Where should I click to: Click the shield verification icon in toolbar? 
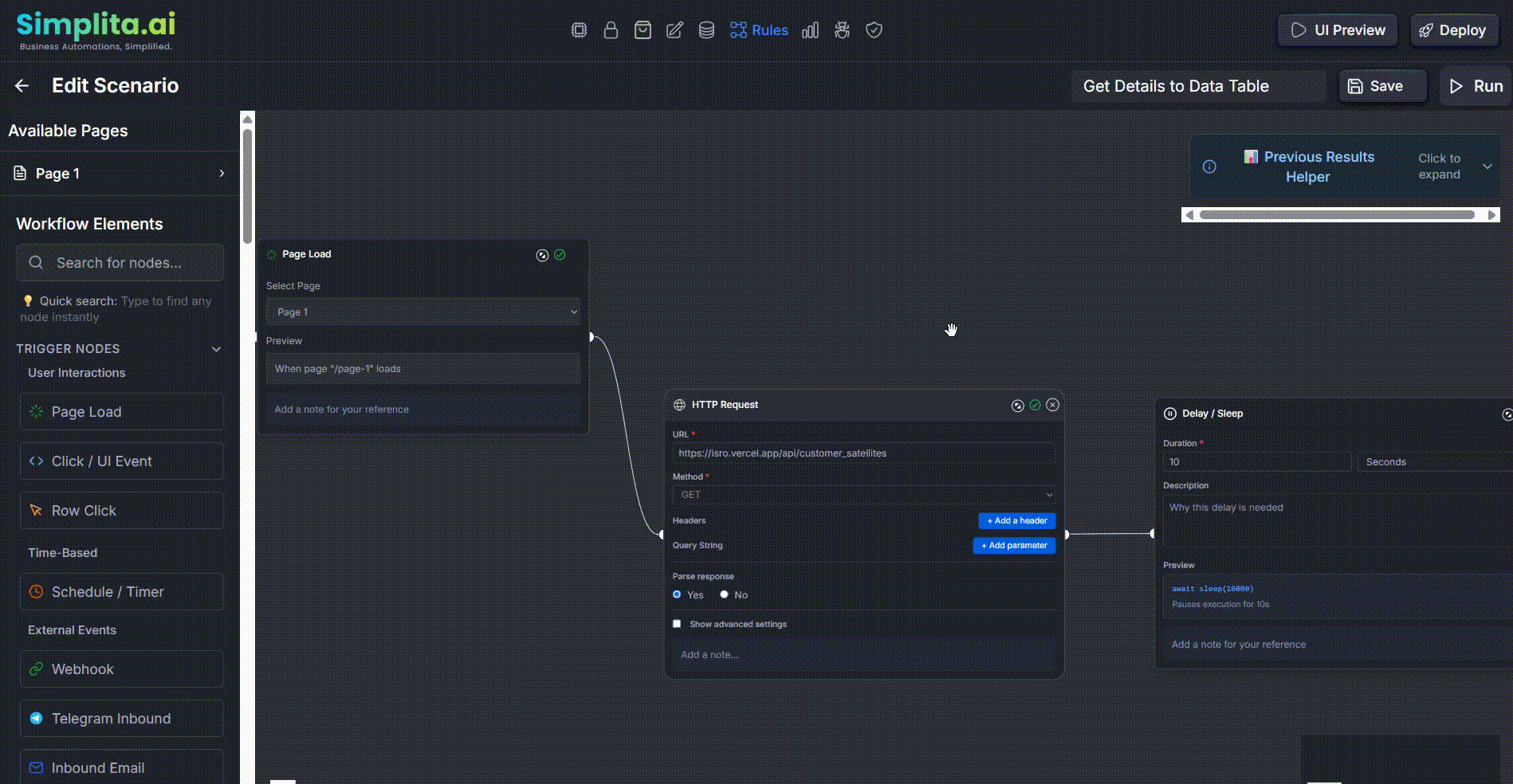tap(874, 29)
